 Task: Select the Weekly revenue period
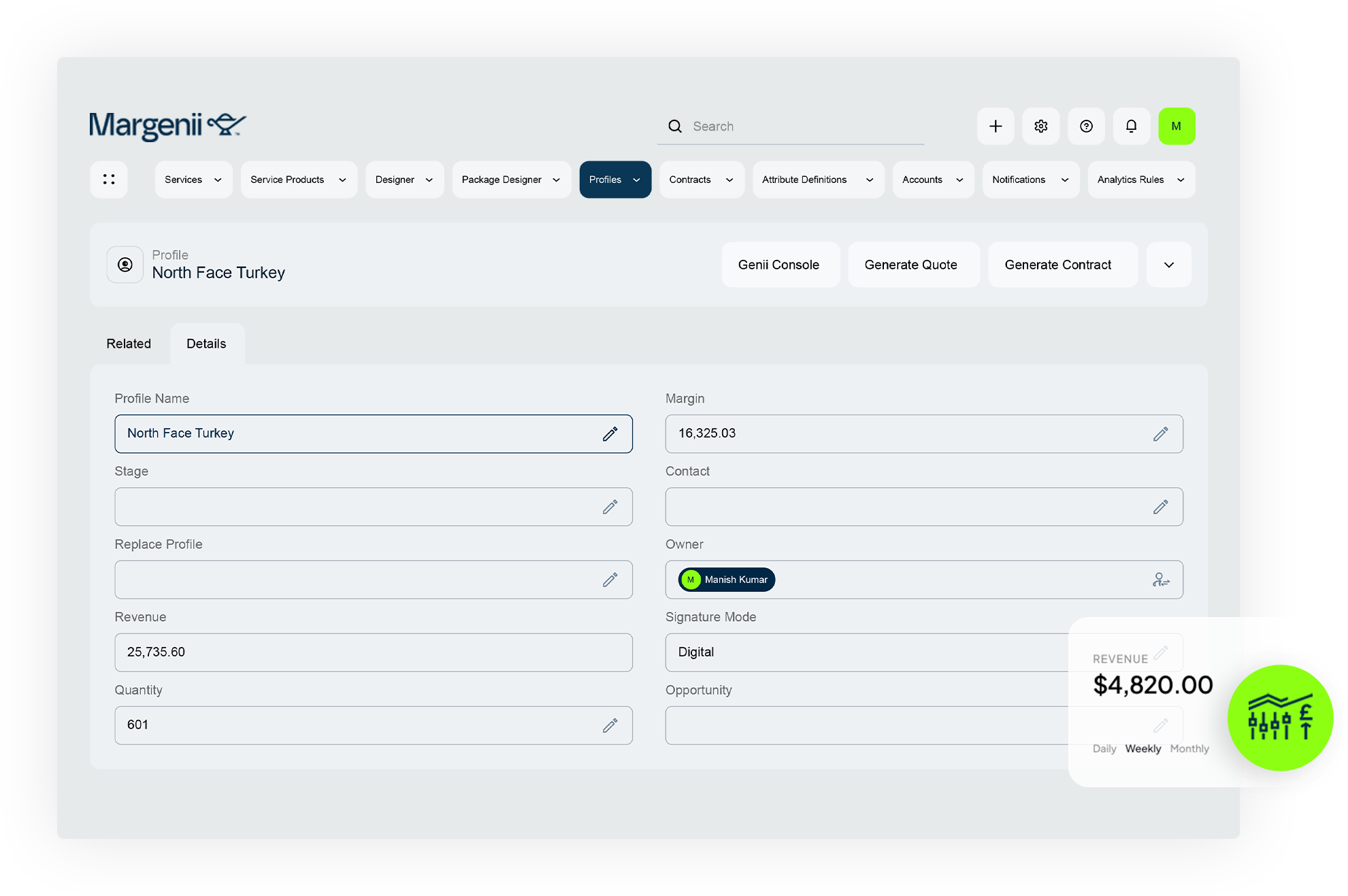click(x=1142, y=748)
